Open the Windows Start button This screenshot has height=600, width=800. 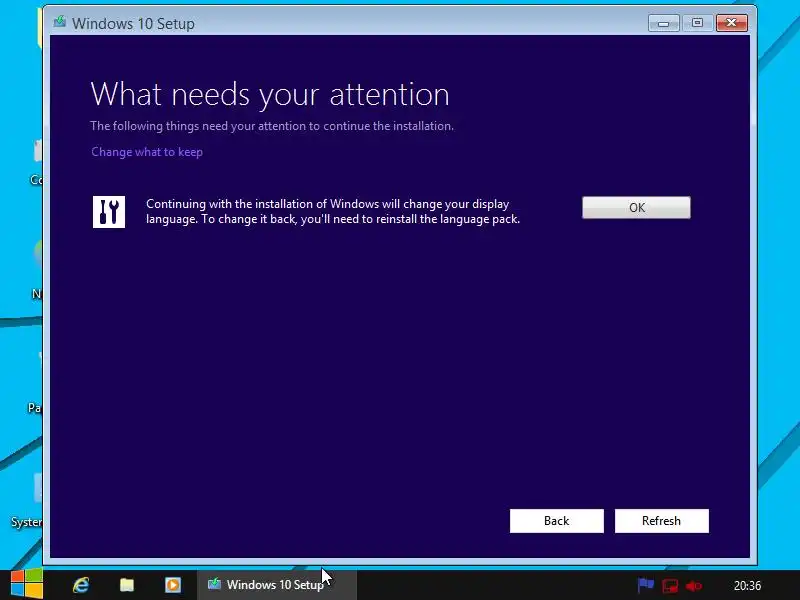(27, 584)
